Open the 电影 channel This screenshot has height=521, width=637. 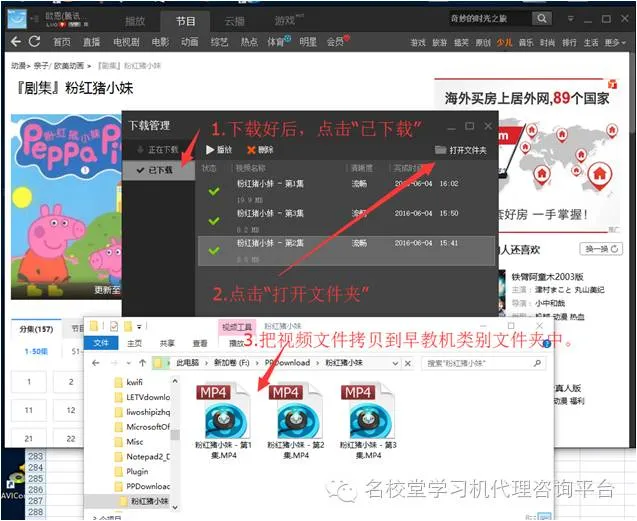(x=160, y=42)
